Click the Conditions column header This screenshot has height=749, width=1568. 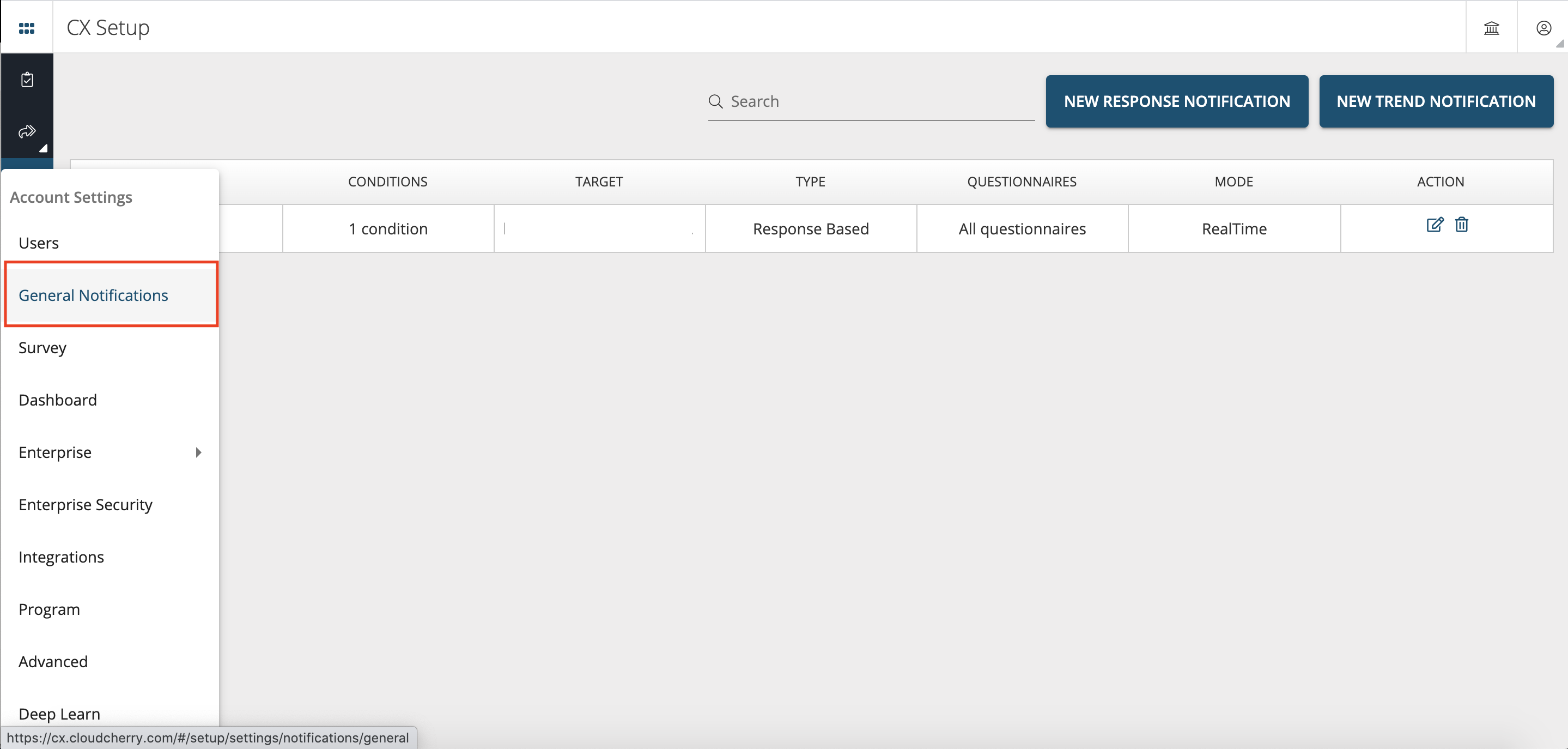click(x=388, y=182)
